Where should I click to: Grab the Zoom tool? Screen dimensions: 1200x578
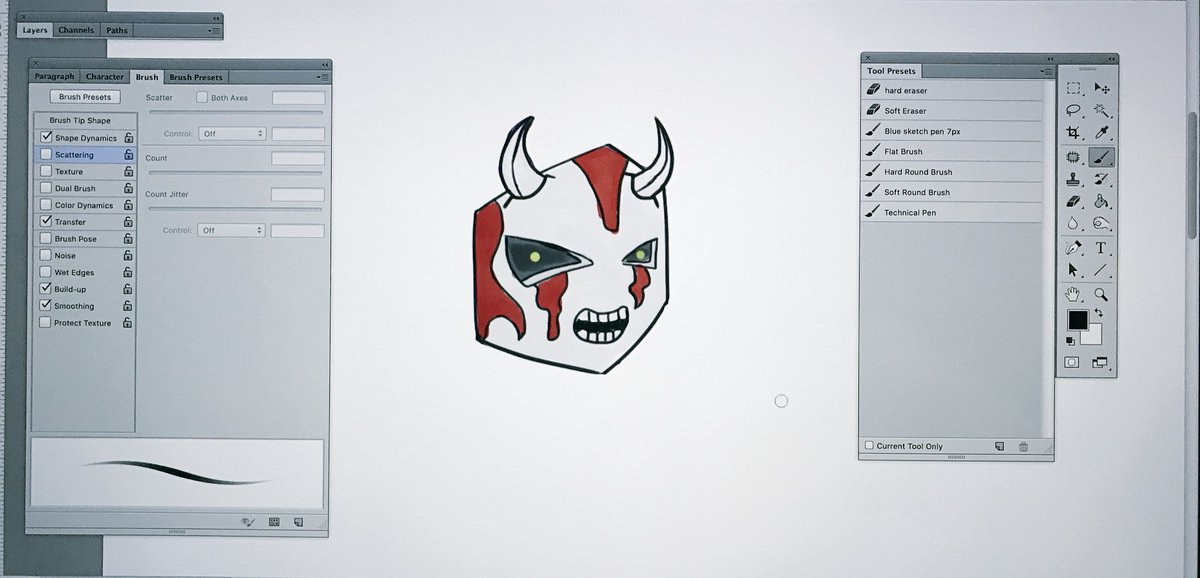pyautogui.click(x=1099, y=296)
